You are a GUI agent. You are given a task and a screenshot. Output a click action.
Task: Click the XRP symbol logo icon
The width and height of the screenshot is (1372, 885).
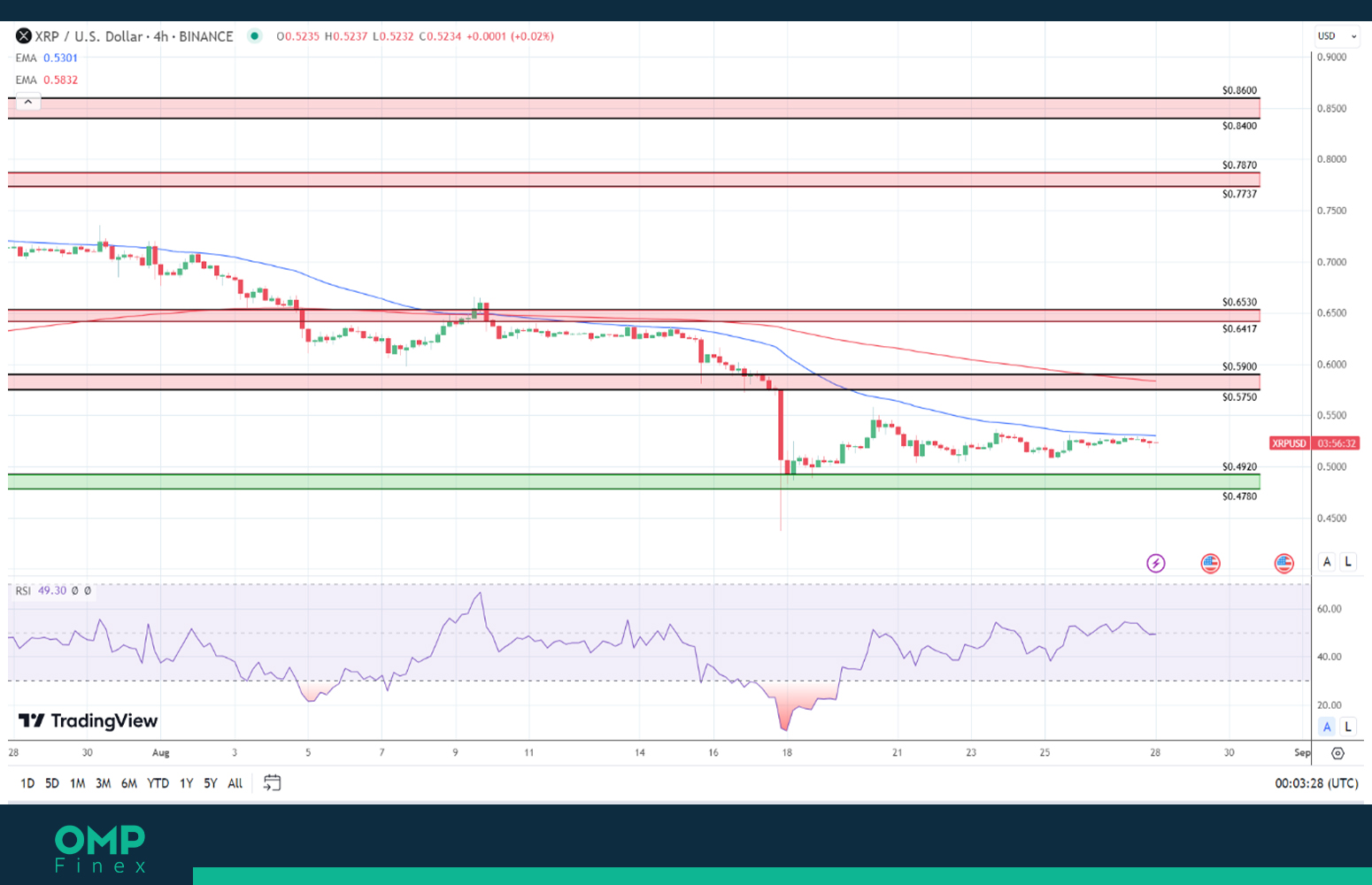[x=24, y=36]
